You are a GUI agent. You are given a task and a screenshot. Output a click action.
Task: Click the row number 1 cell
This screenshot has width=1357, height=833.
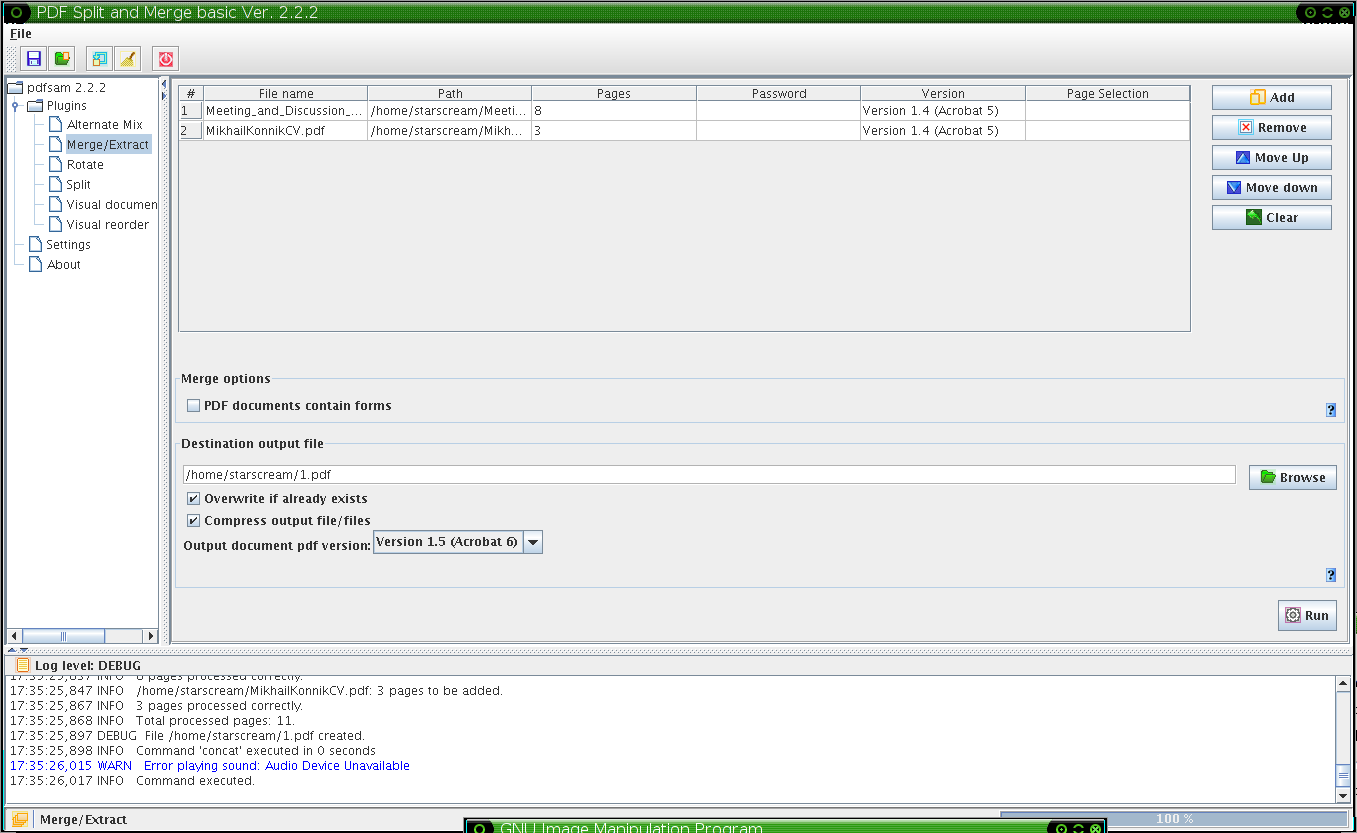191,111
